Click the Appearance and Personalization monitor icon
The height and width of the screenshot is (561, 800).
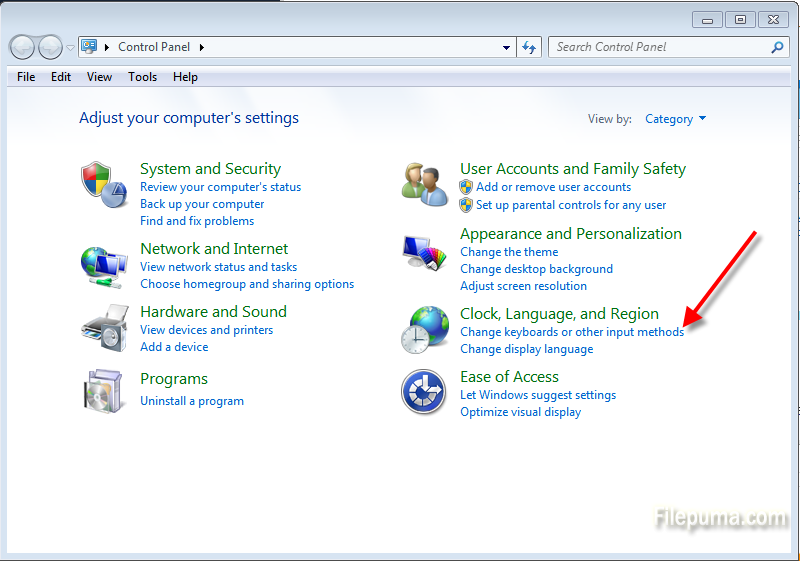tap(425, 255)
